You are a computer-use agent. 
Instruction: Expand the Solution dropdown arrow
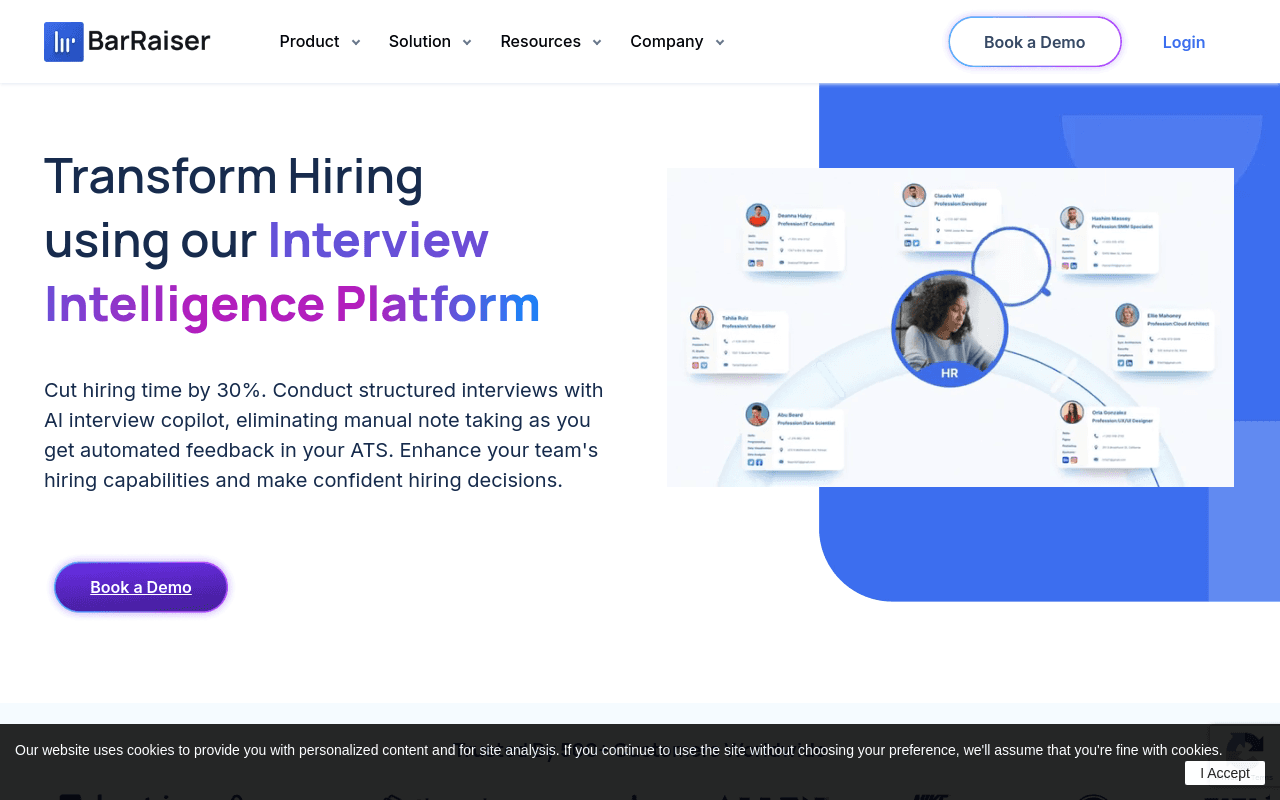point(466,42)
